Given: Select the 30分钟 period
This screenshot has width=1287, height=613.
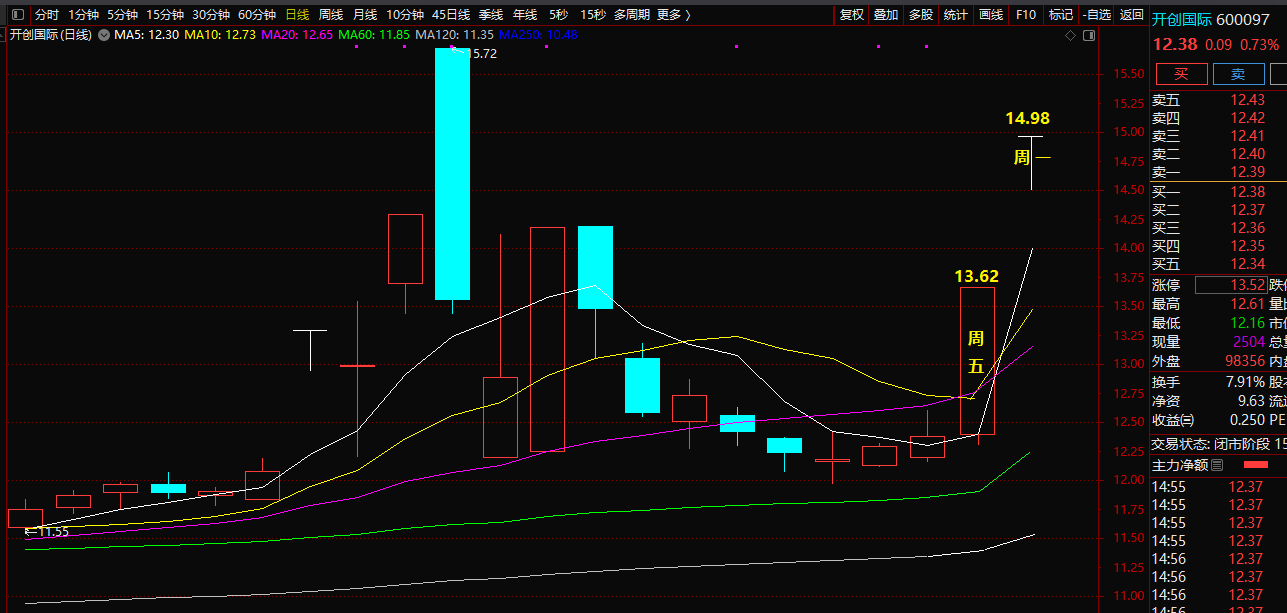Looking at the screenshot, I should click(211, 15).
